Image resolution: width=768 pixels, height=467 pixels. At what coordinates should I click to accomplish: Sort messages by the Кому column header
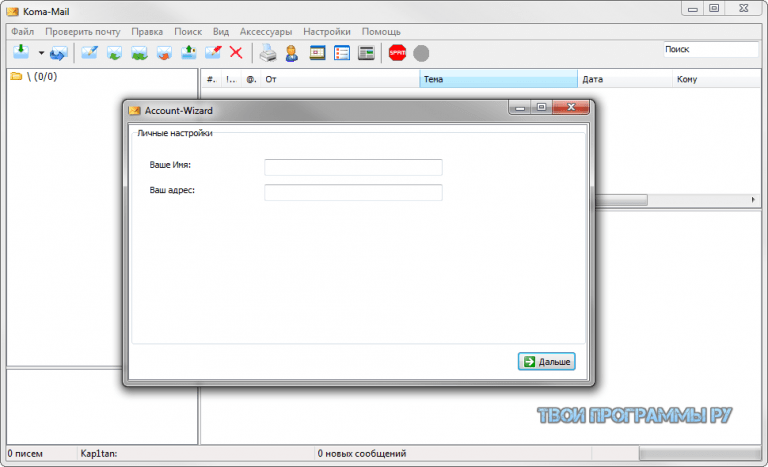pos(716,79)
